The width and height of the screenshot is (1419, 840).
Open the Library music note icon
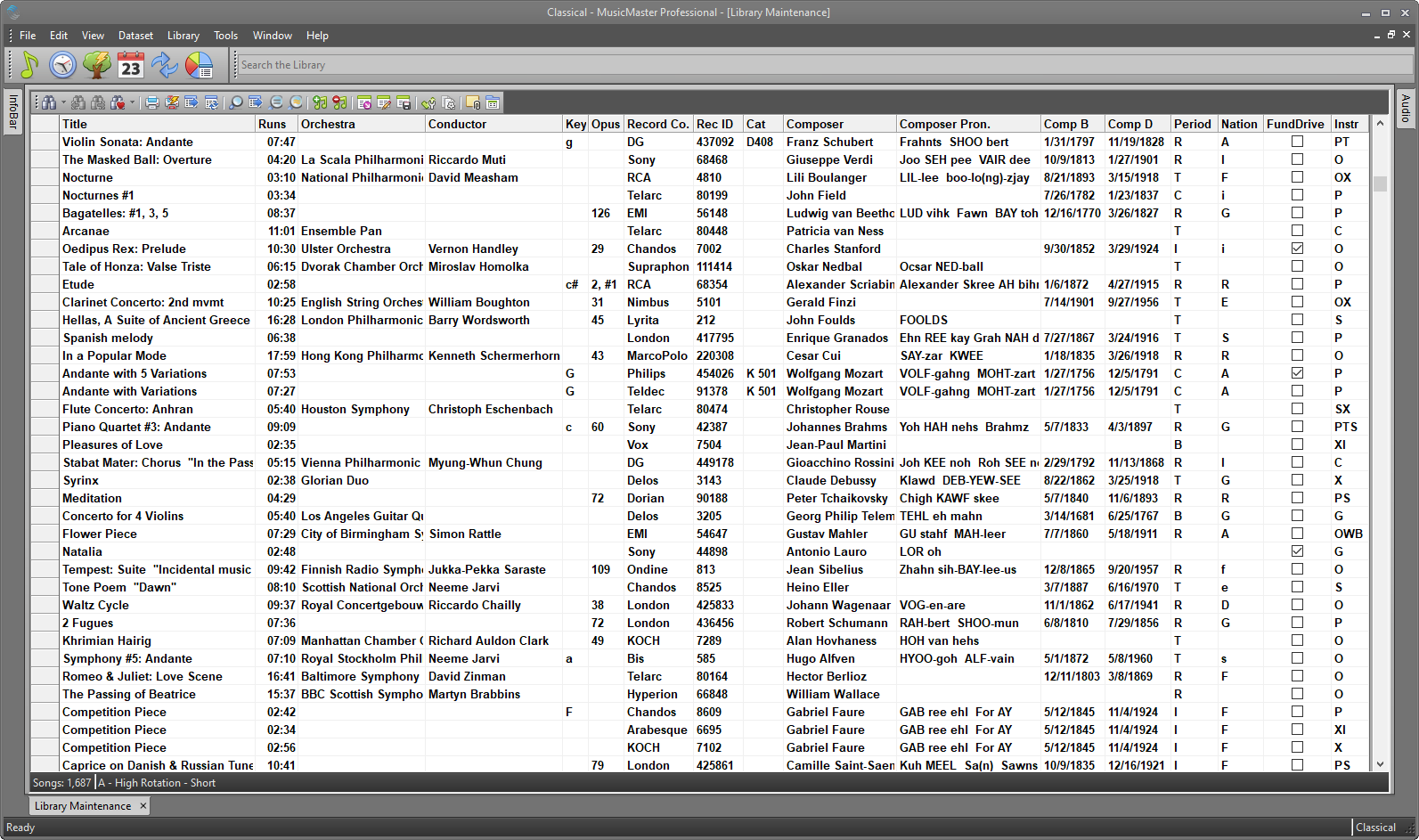tap(29, 65)
